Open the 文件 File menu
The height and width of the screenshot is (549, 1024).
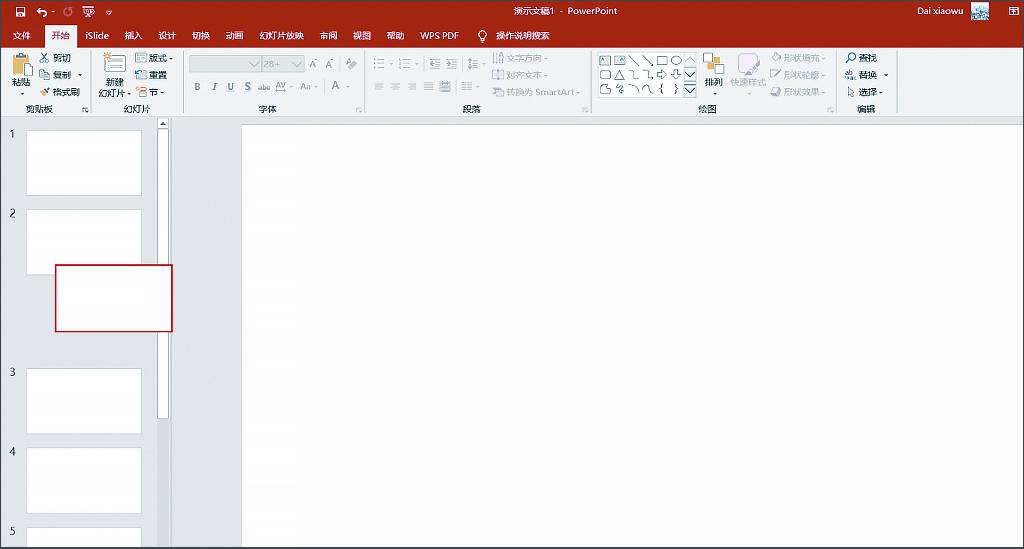pyautogui.click(x=22, y=36)
